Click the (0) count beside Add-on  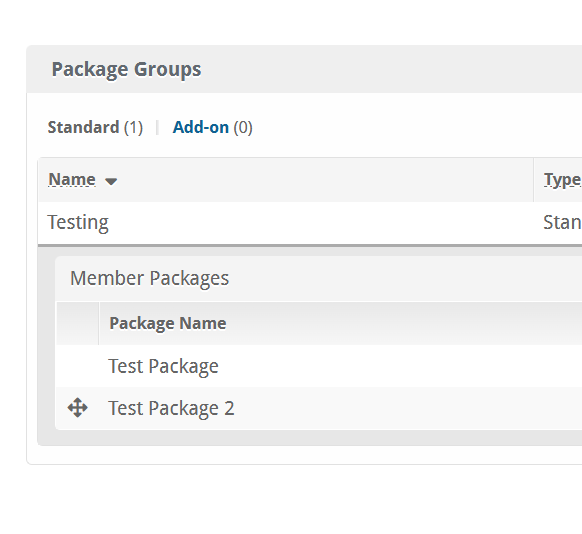tap(243, 128)
